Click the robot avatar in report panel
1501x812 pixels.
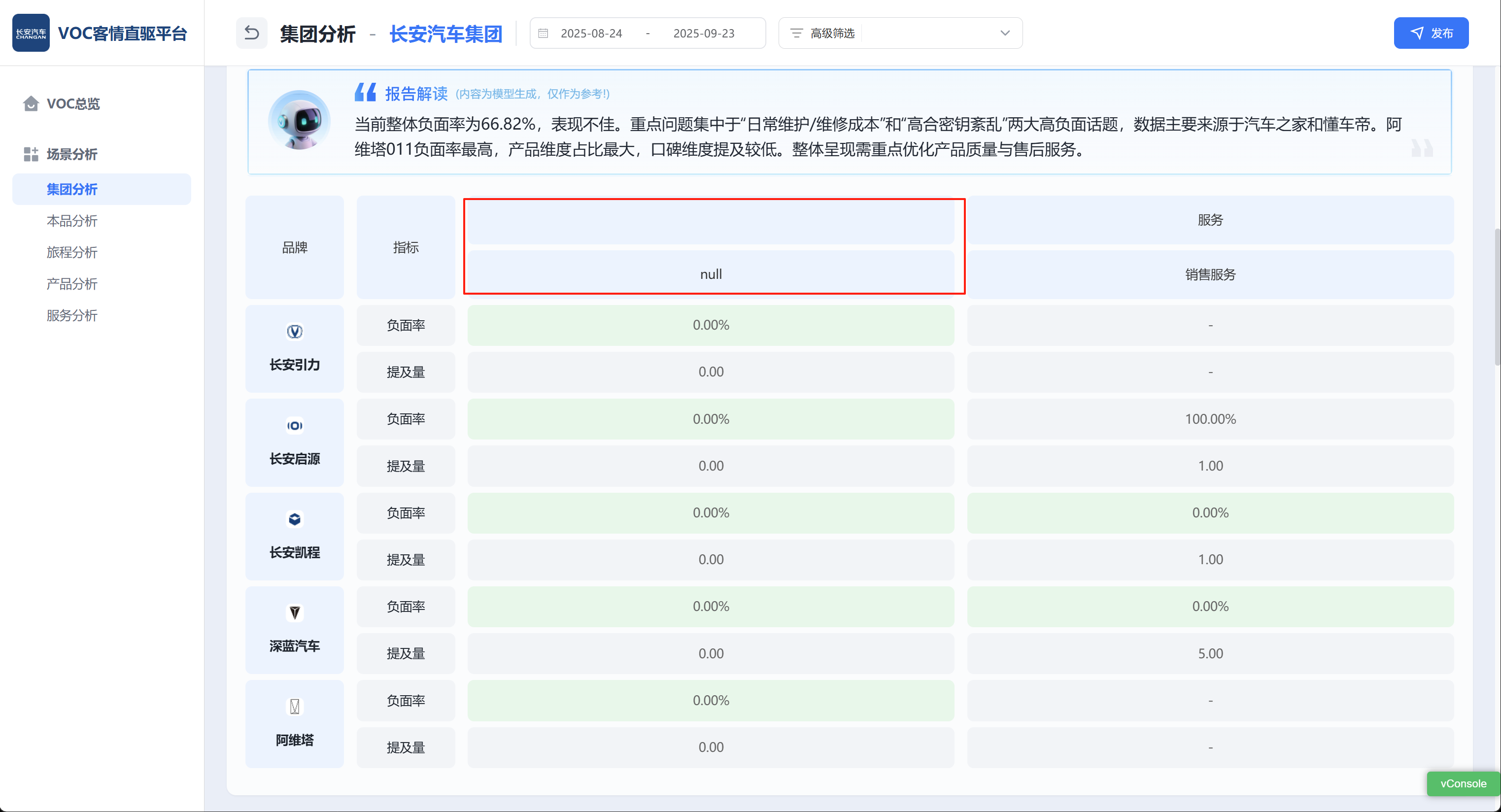tap(299, 120)
